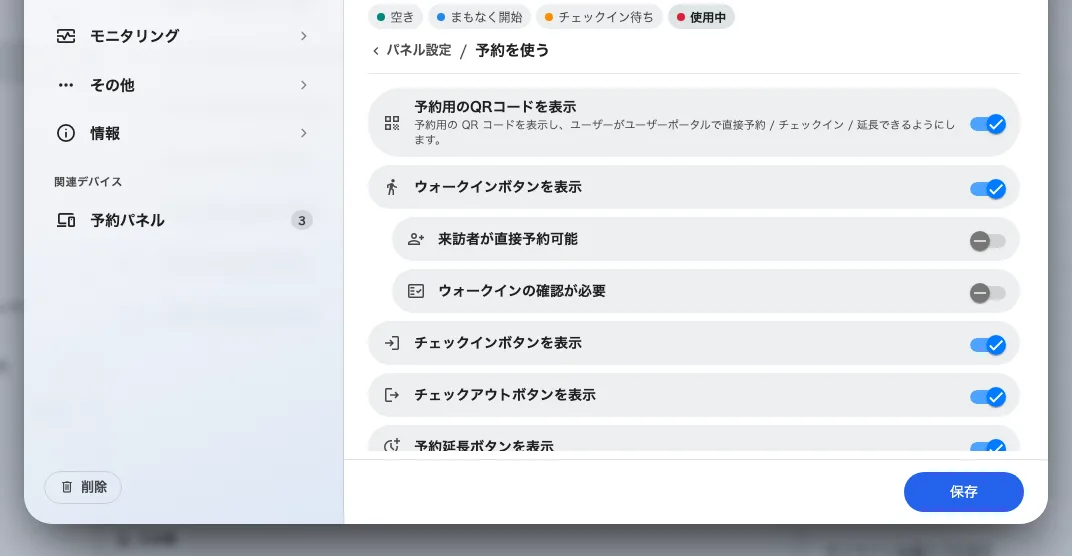Viewport: 1072px width, 556px height.
Task: Open the 予約パネル related device
Action: (x=183, y=220)
